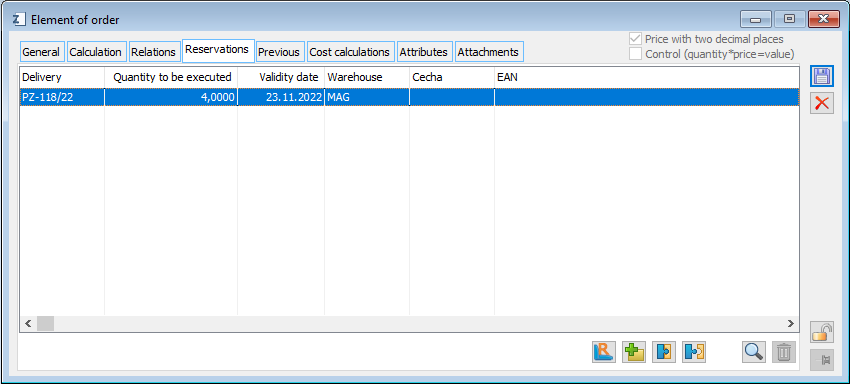Enable Control (quantity*price=value) checkbox
This screenshot has height=384, width=850.
pos(635,54)
